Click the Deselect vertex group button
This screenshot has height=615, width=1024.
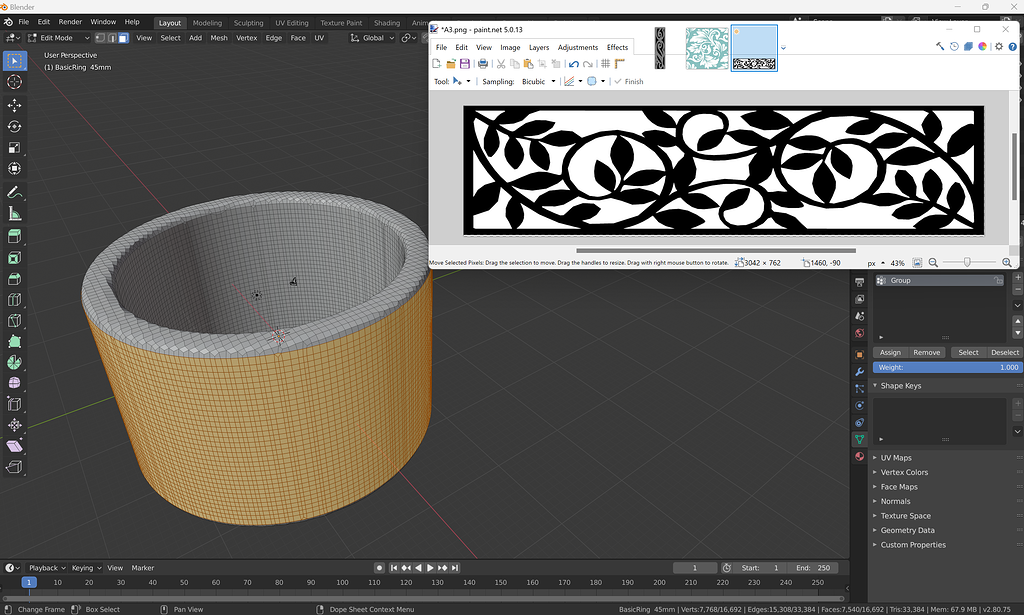click(x=1004, y=353)
